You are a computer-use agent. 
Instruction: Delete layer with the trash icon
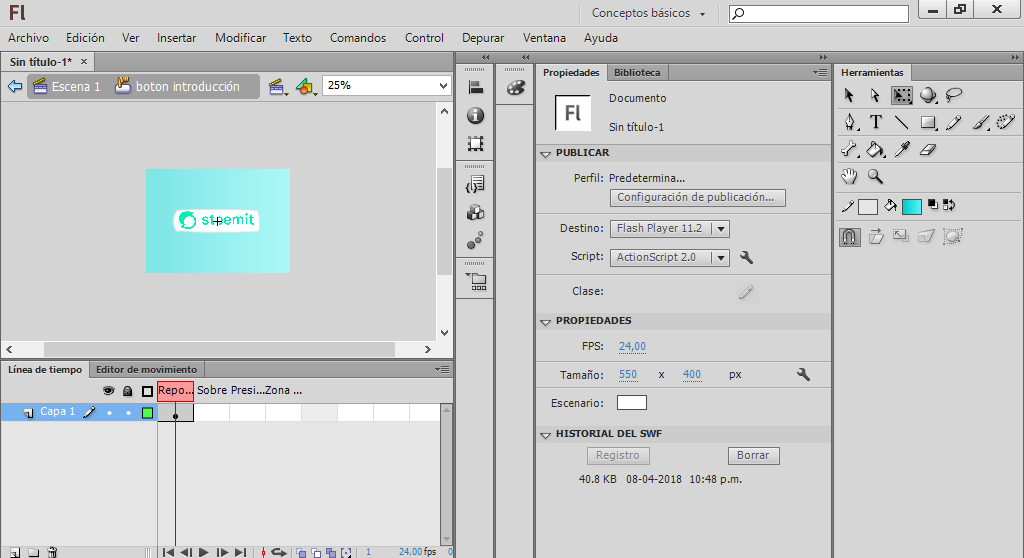pyautogui.click(x=53, y=552)
